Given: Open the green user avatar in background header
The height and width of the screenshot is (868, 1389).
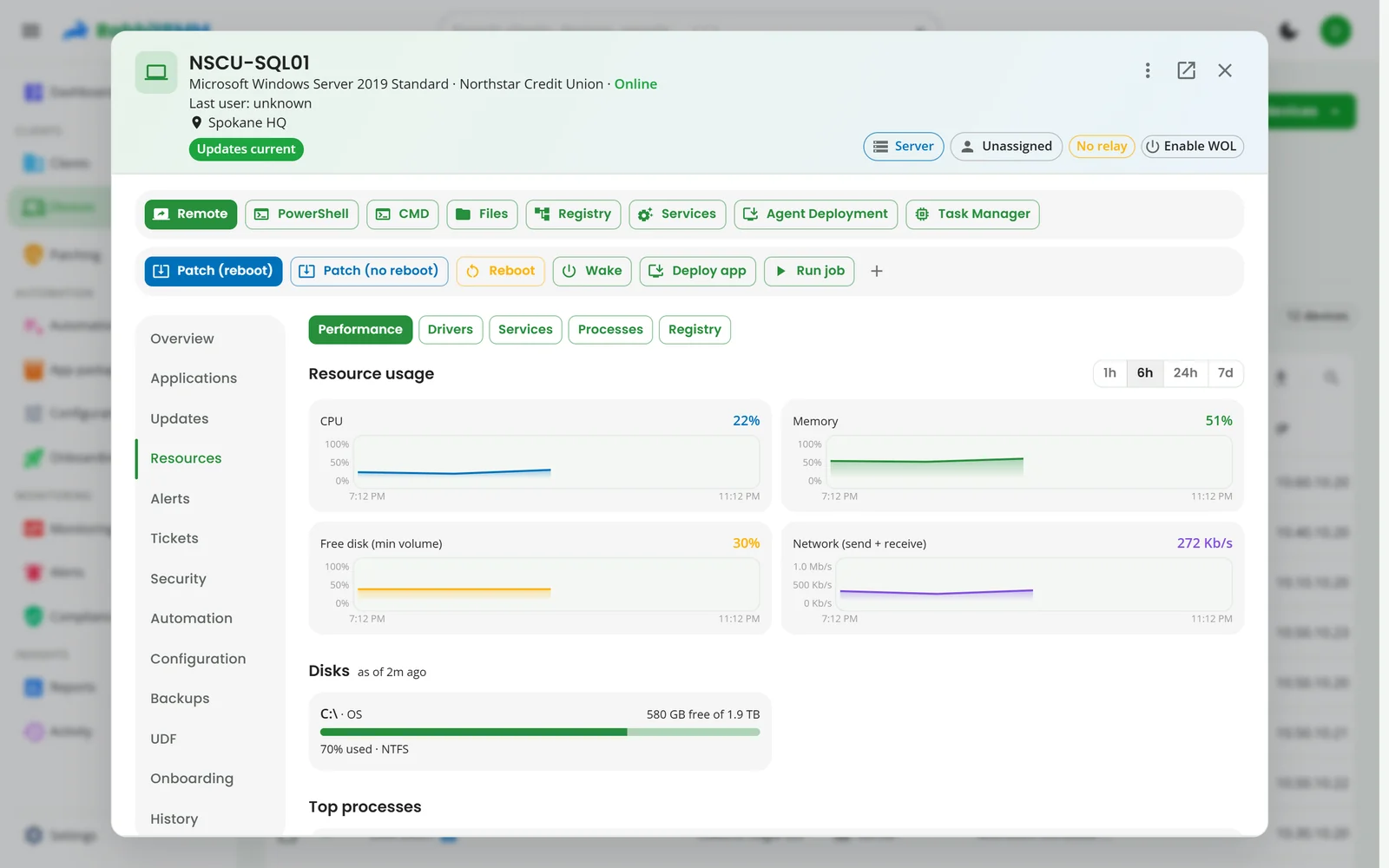Looking at the screenshot, I should pyautogui.click(x=1336, y=31).
